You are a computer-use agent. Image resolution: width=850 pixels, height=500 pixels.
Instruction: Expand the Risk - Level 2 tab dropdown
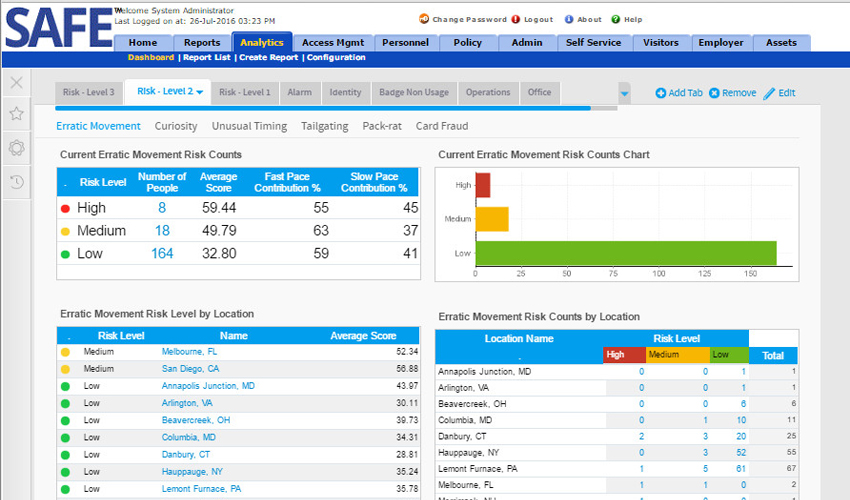[200, 92]
